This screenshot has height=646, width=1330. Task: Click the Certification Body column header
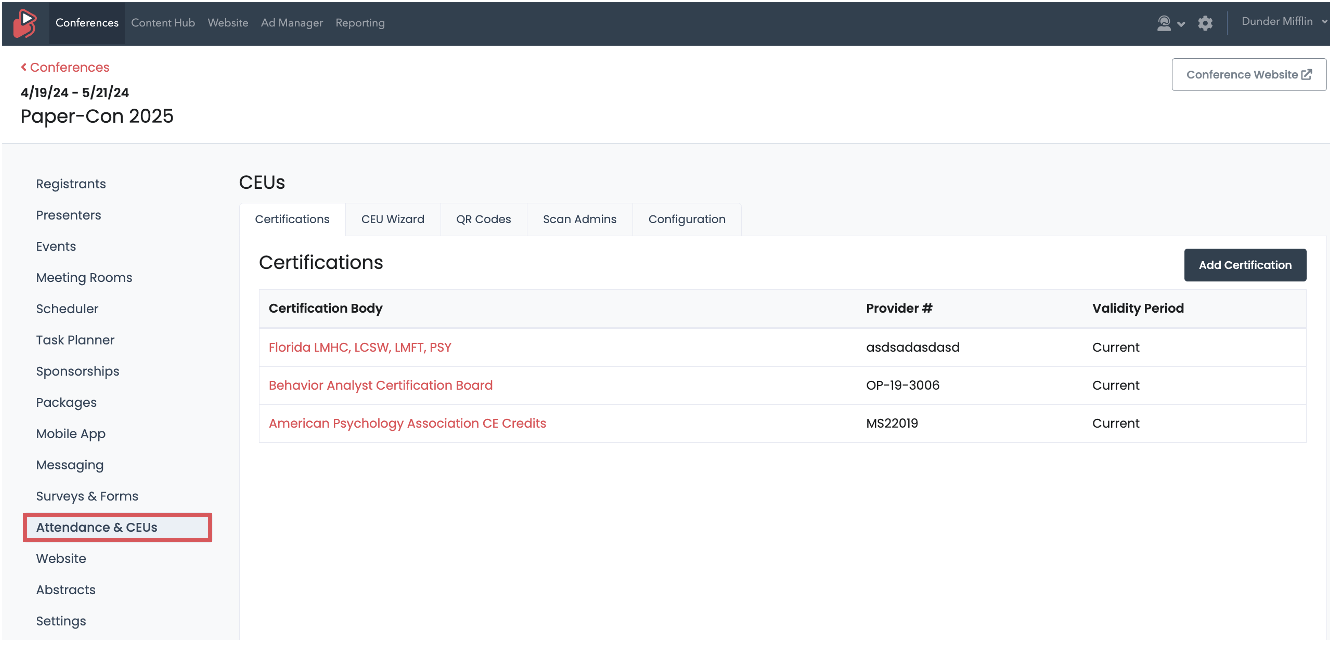coord(326,309)
